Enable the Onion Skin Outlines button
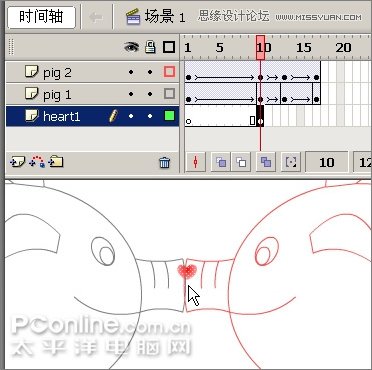This screenshot has width=372, height=370. (x=241, y=162)
